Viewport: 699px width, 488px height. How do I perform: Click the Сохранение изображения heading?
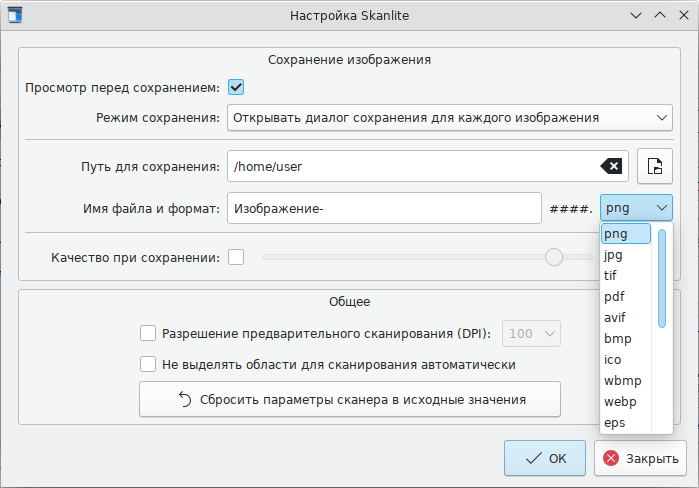pos(350,60)
